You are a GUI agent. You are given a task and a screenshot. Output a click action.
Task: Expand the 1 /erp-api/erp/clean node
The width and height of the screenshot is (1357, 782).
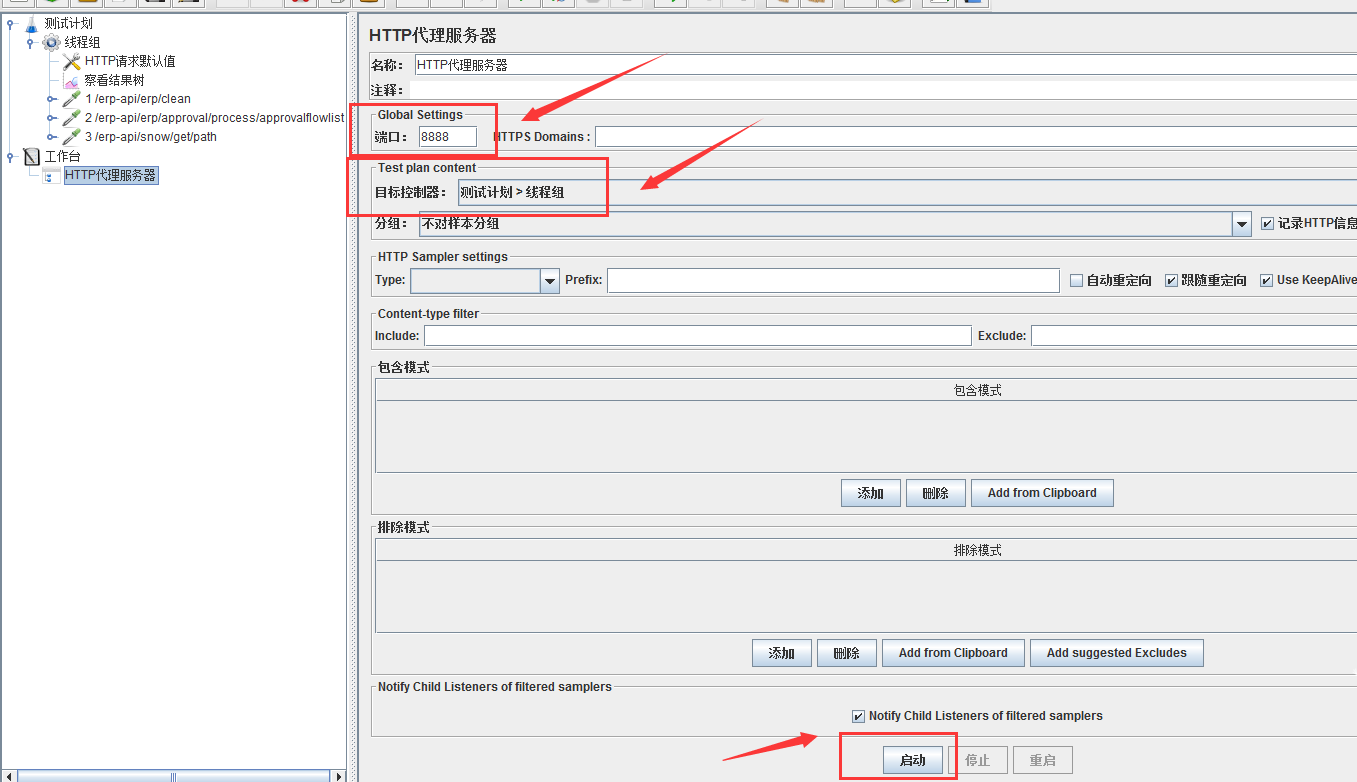(51, 99)
